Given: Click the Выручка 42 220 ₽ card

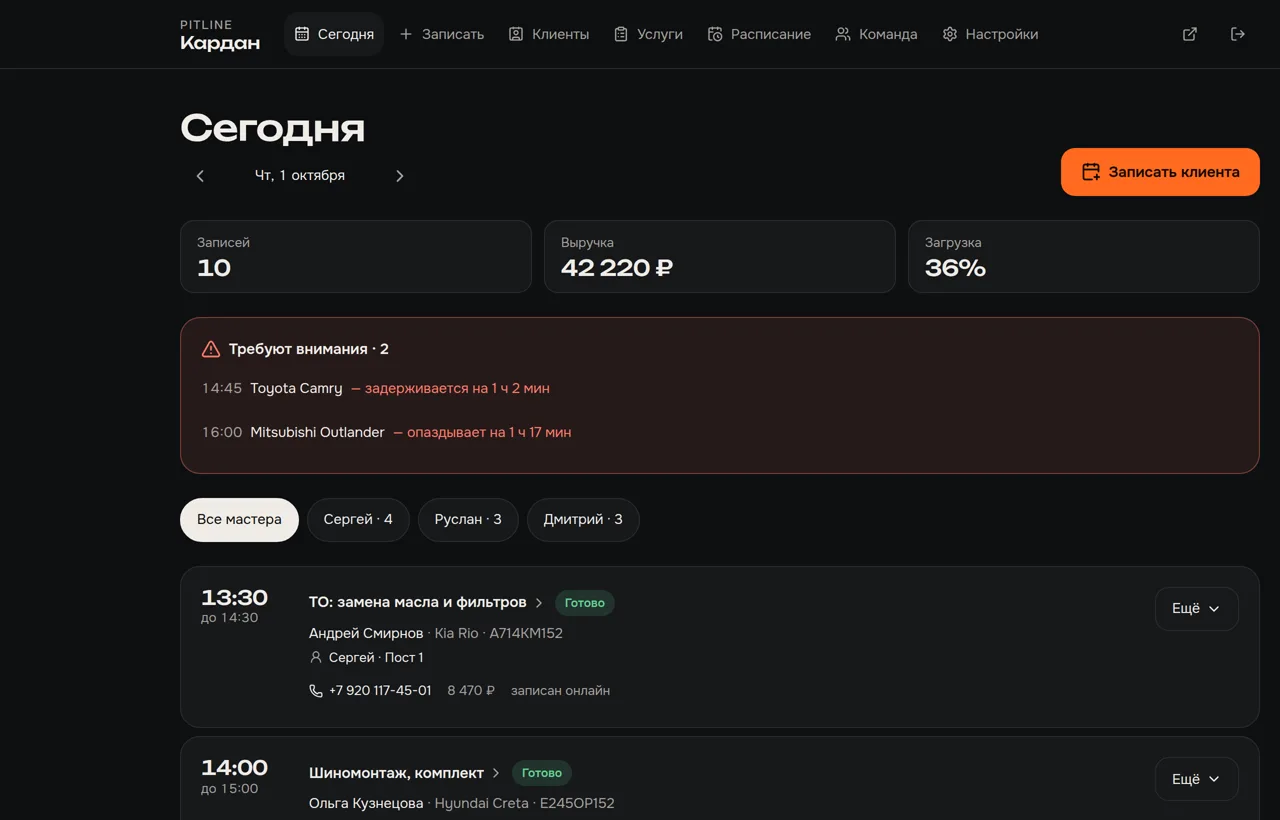Looking at the screenshot, I should tap(720, 257).
